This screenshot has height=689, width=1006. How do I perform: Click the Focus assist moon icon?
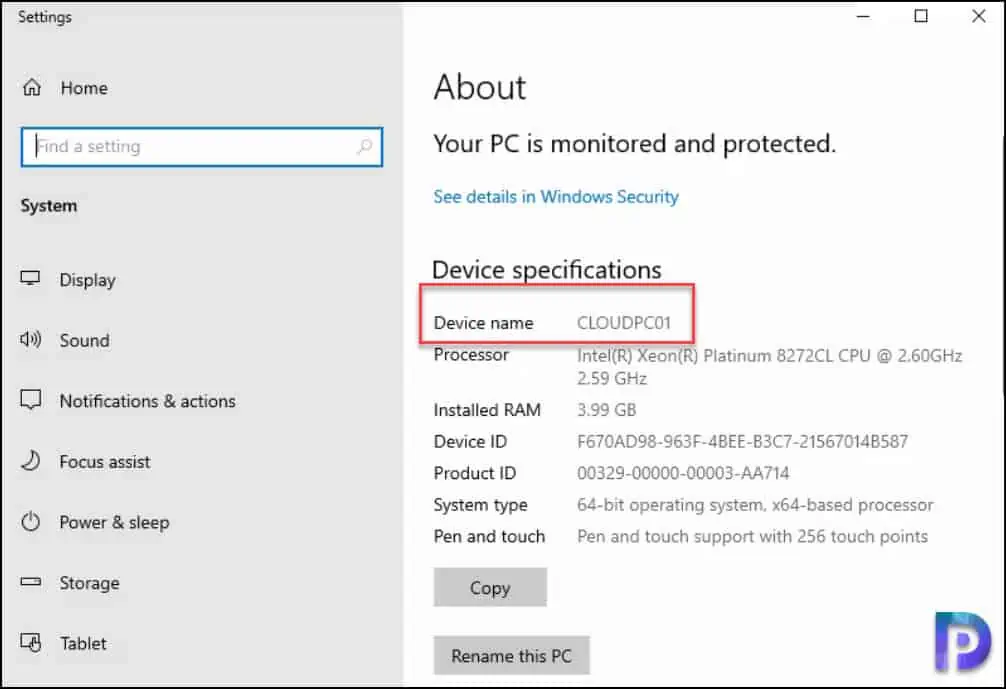tap(30, 461)
